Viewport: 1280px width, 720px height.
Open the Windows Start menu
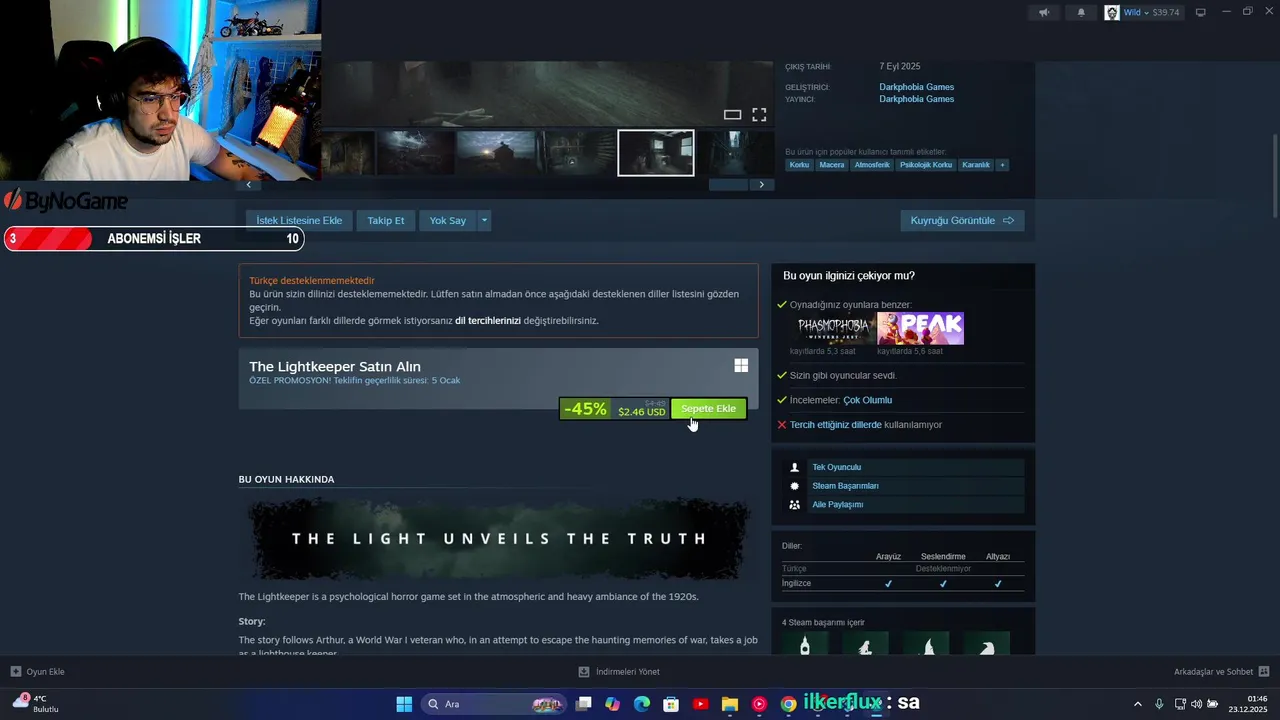click(x=404, y=704)
